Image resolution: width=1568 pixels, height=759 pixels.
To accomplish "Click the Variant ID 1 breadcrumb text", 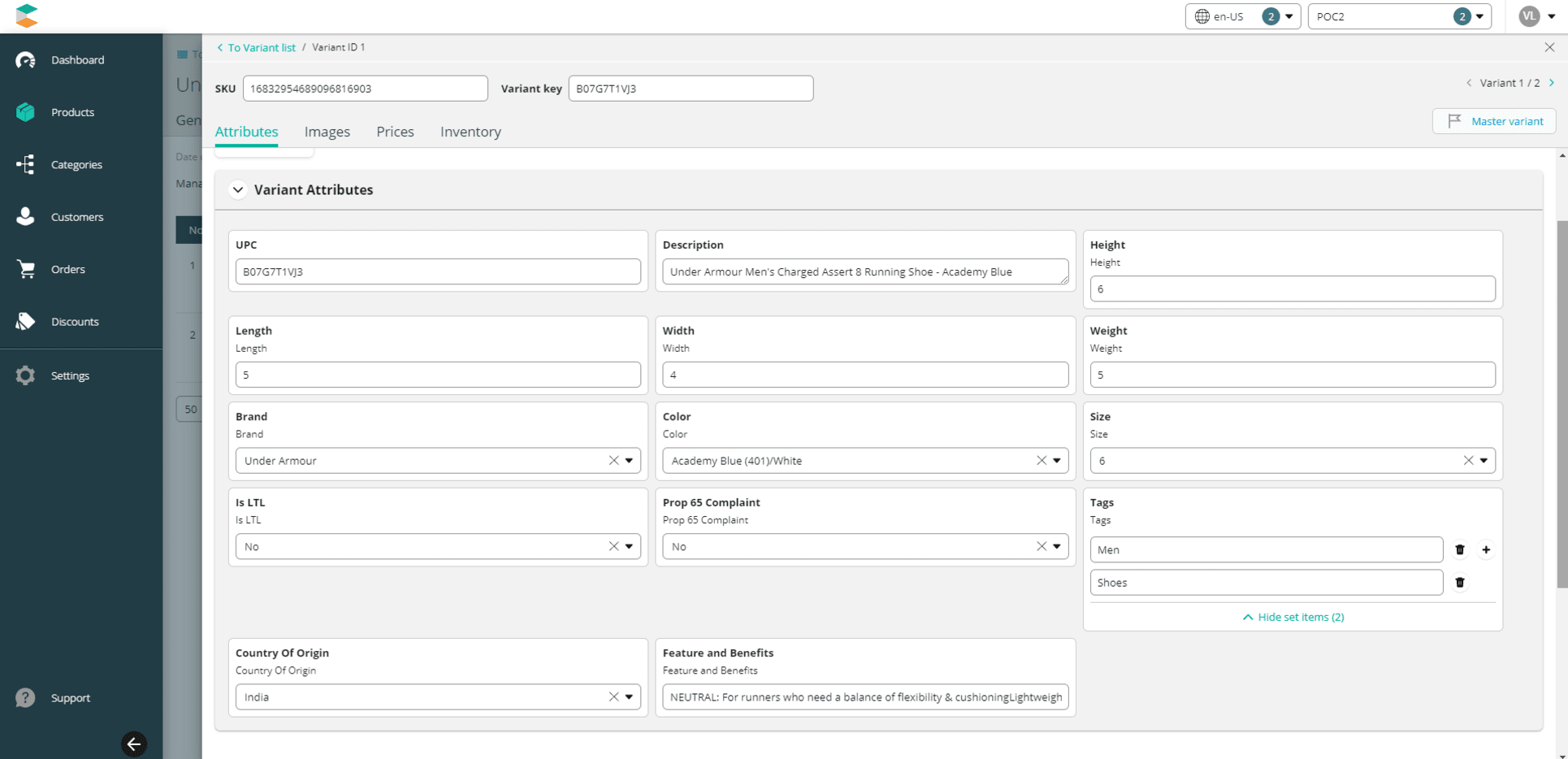I will tap(339, 48).
